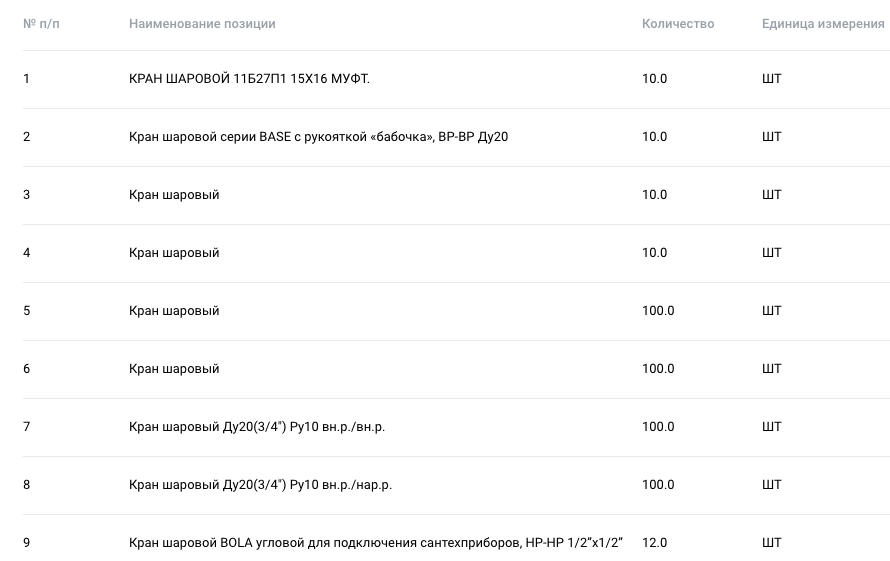Click quantity 10.0 in row 1
890x561 pixels.
point(654,79)
